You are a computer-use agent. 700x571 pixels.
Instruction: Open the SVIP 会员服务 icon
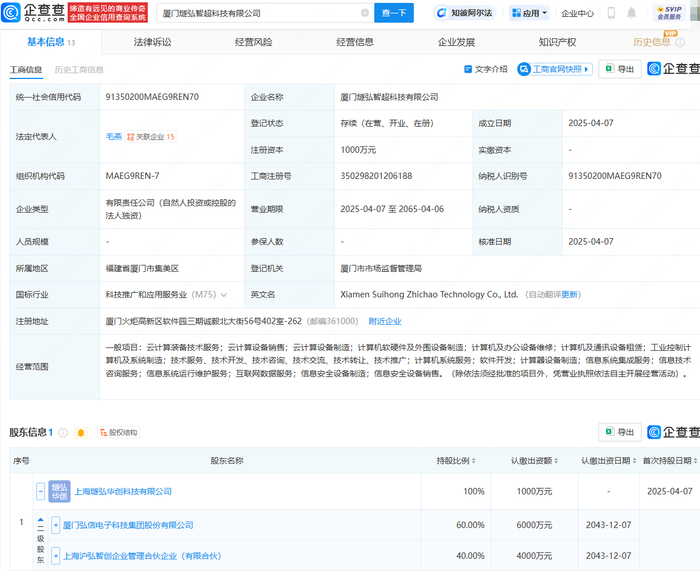[667, 13]
